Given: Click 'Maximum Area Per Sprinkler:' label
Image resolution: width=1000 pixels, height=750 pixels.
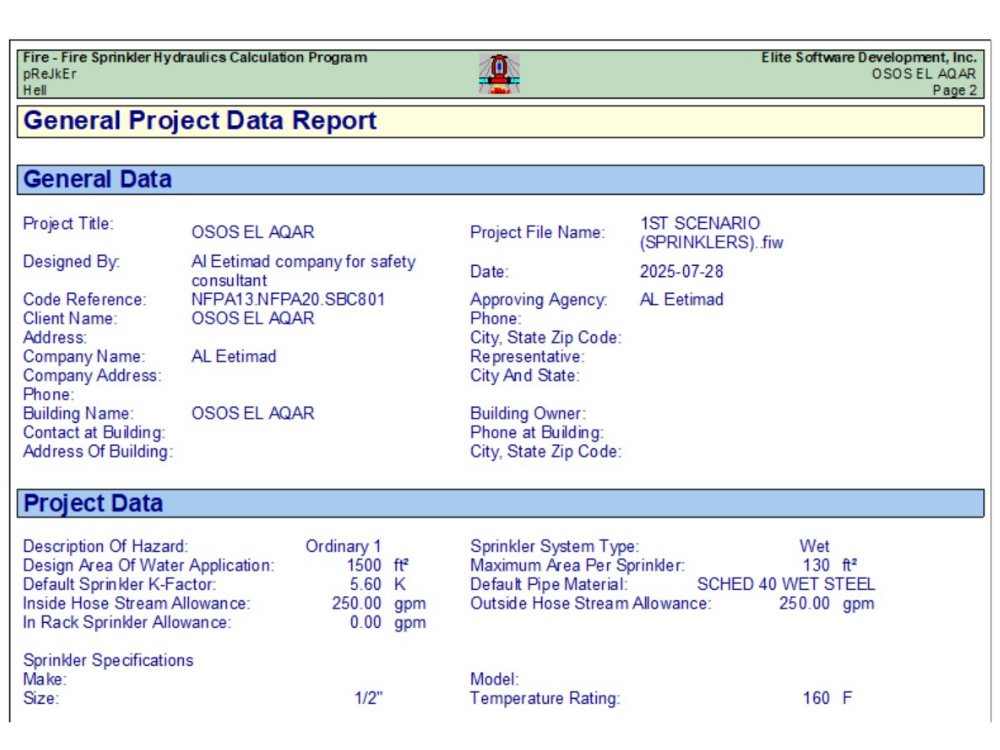Looking at the screenshot, I should tap(578, 566).
